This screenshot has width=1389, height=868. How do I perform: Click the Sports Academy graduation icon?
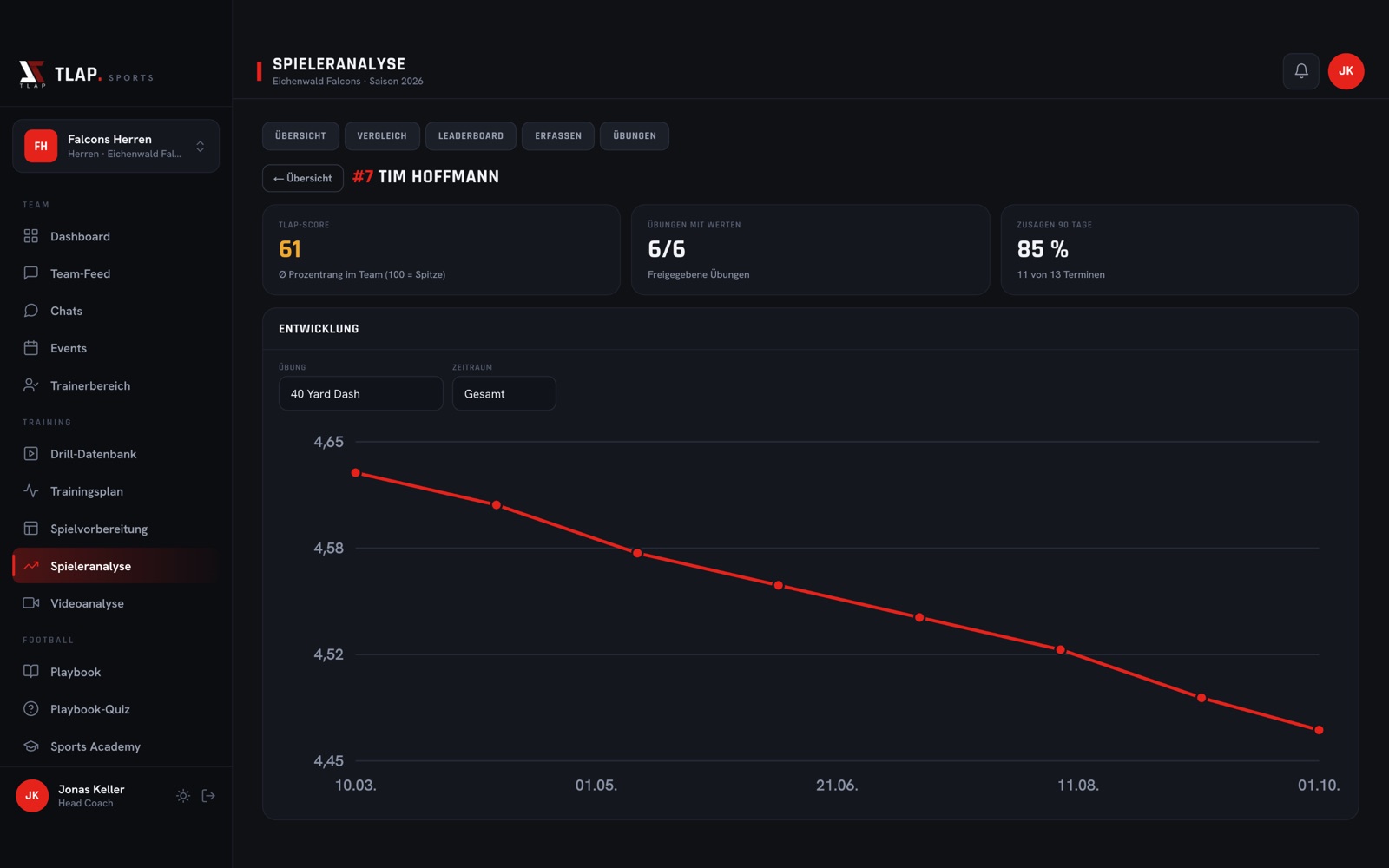click(31, 746)
